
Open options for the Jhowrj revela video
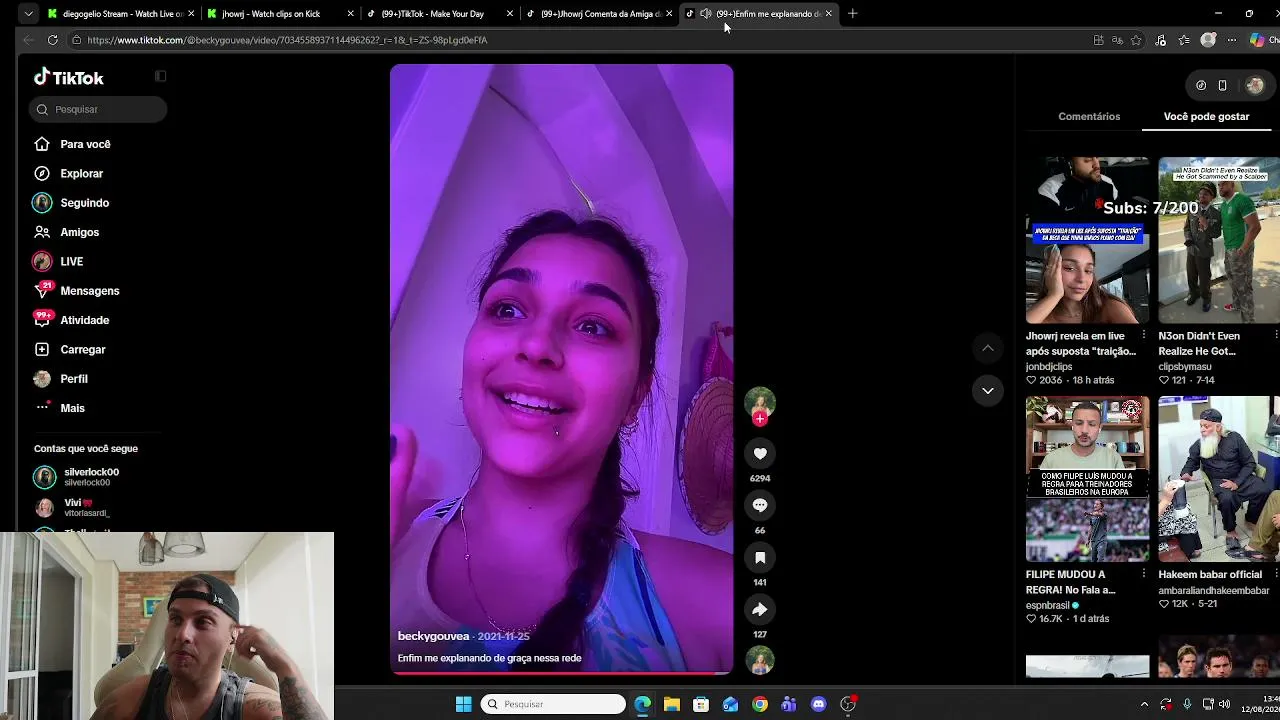click(1144, 336)
